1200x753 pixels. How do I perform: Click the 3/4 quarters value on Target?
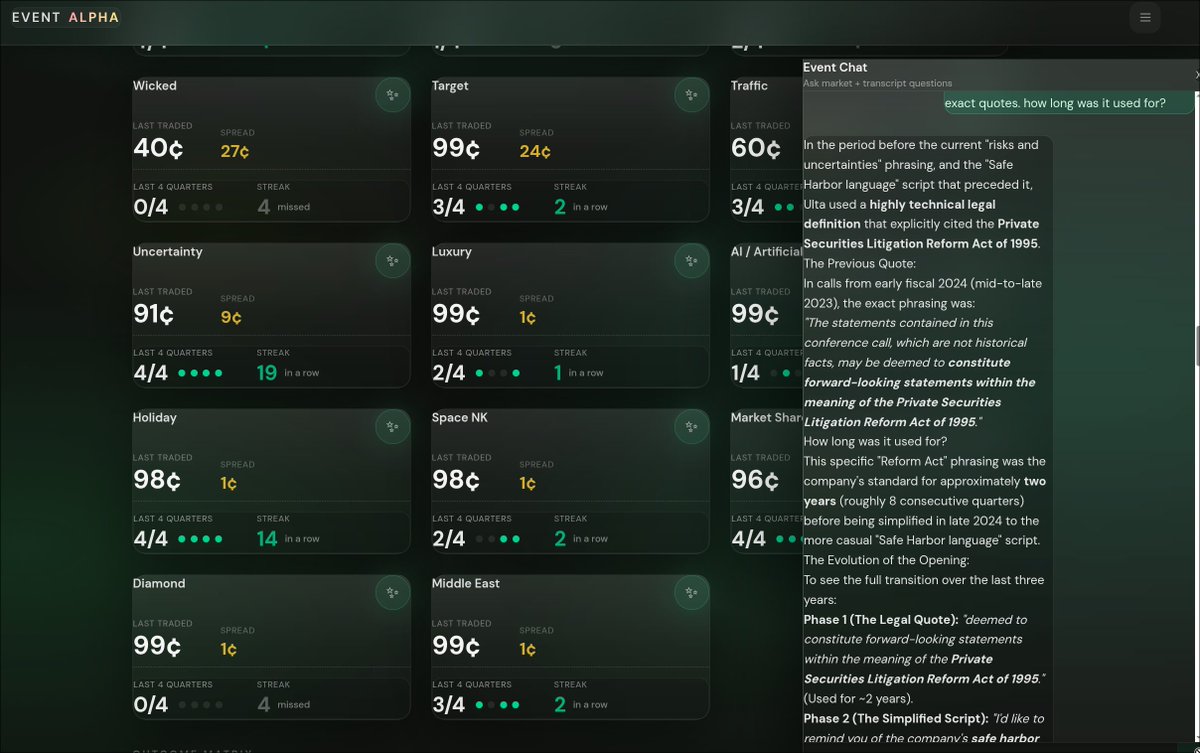(449, 207)
